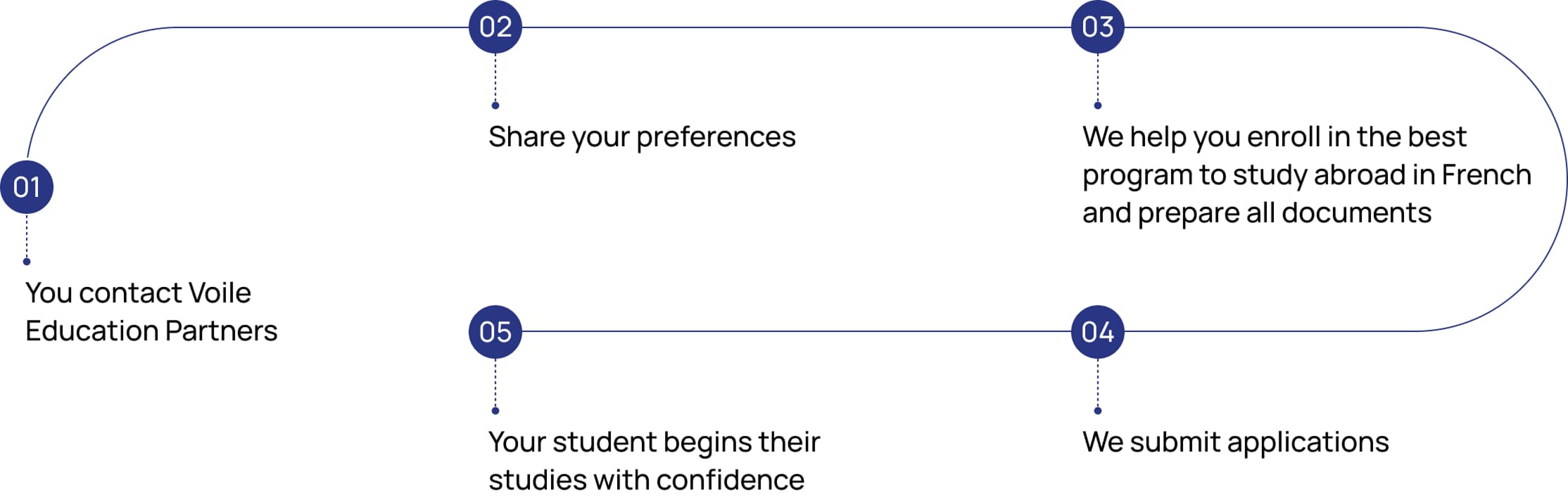Click the small dot beneath step 02

[x=495, y=106]
